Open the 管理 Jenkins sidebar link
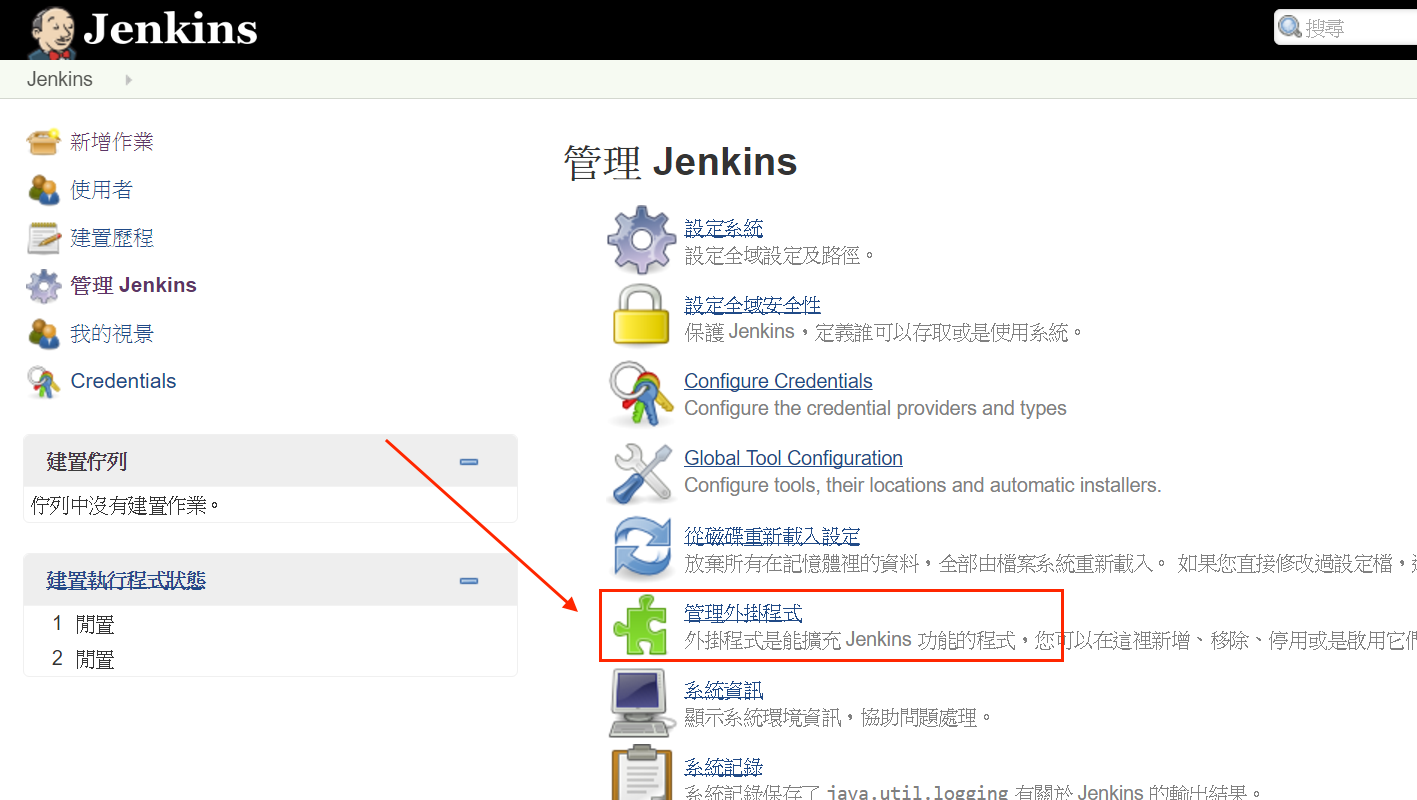Screen dimensions: 1417x800 133,286
